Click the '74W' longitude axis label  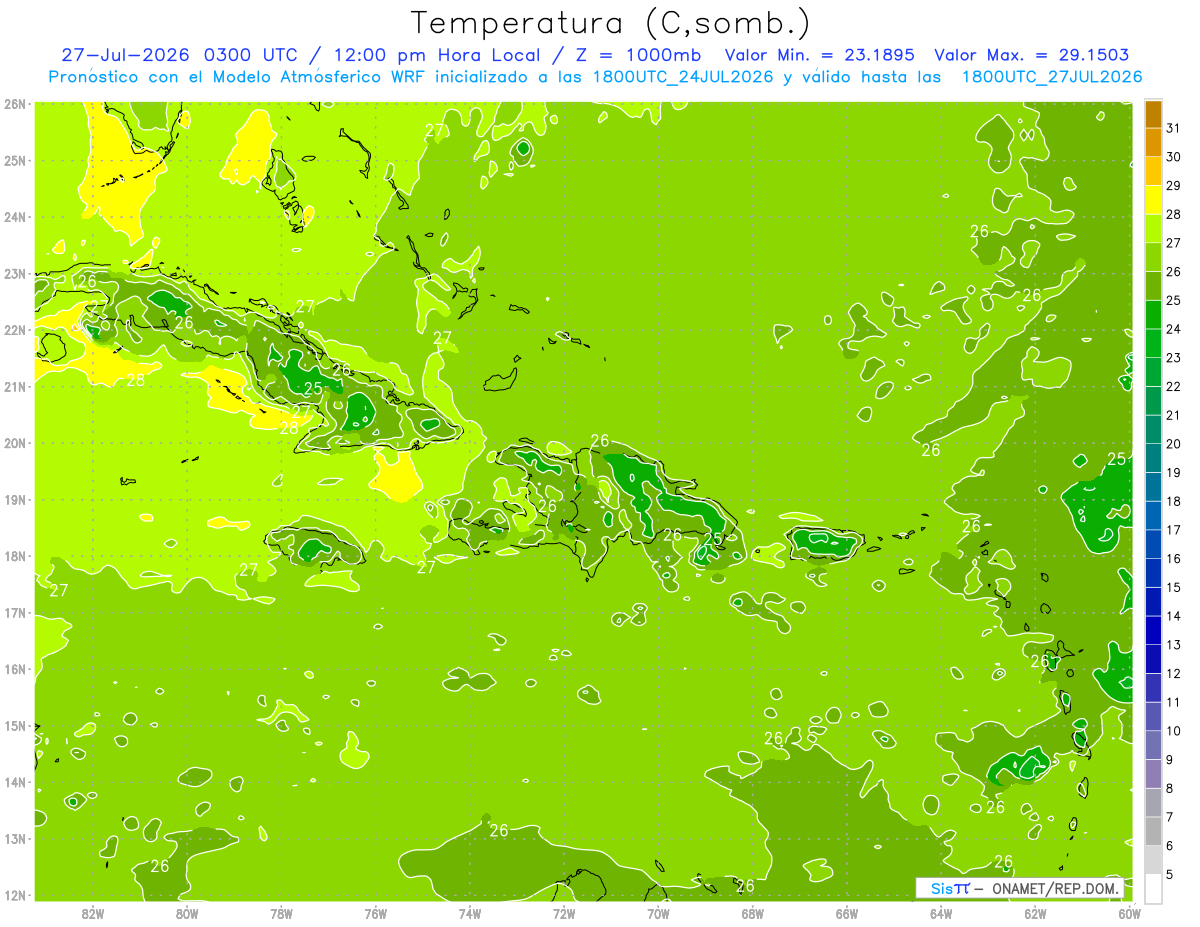[x=470, y=913]
